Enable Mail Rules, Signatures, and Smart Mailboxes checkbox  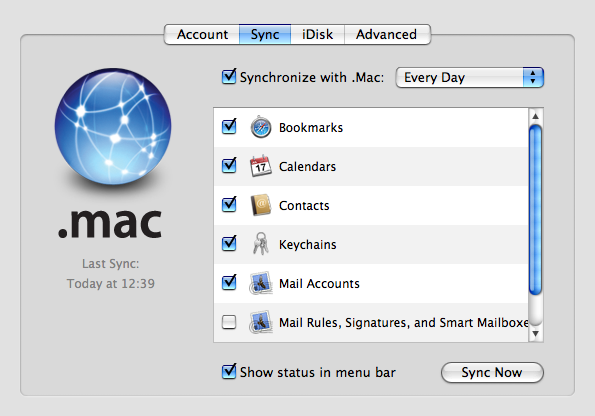pyautogui.click(x=229, y=322)
